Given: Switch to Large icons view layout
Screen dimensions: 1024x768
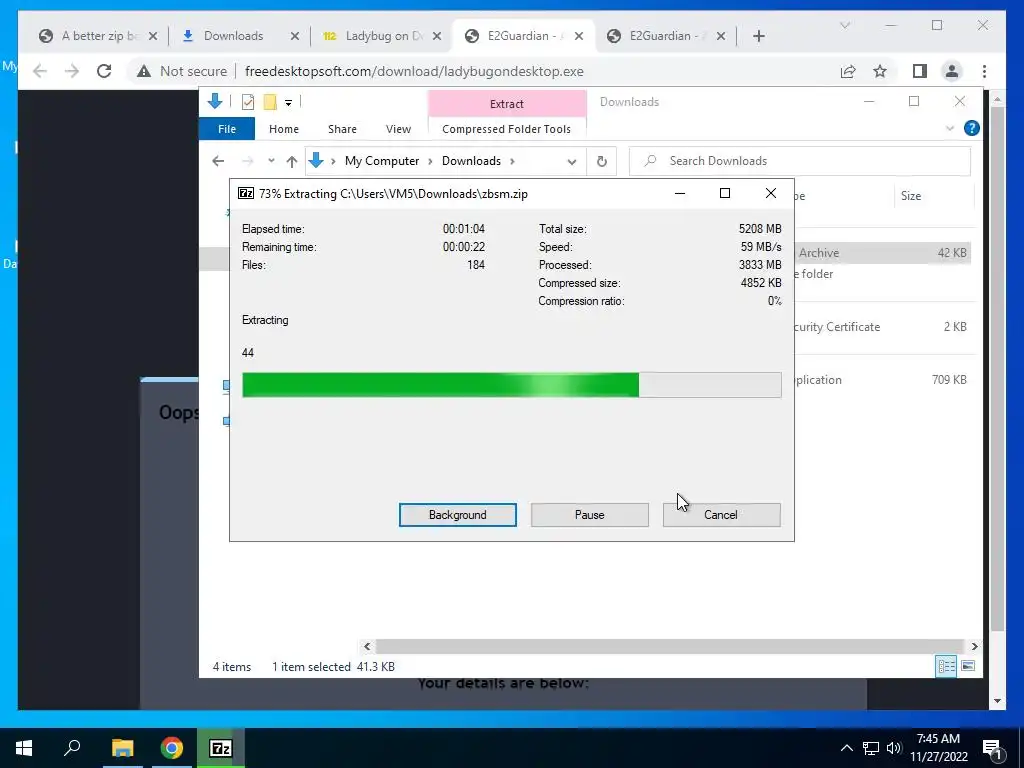Looking at the screenshot, I should 968,666.
